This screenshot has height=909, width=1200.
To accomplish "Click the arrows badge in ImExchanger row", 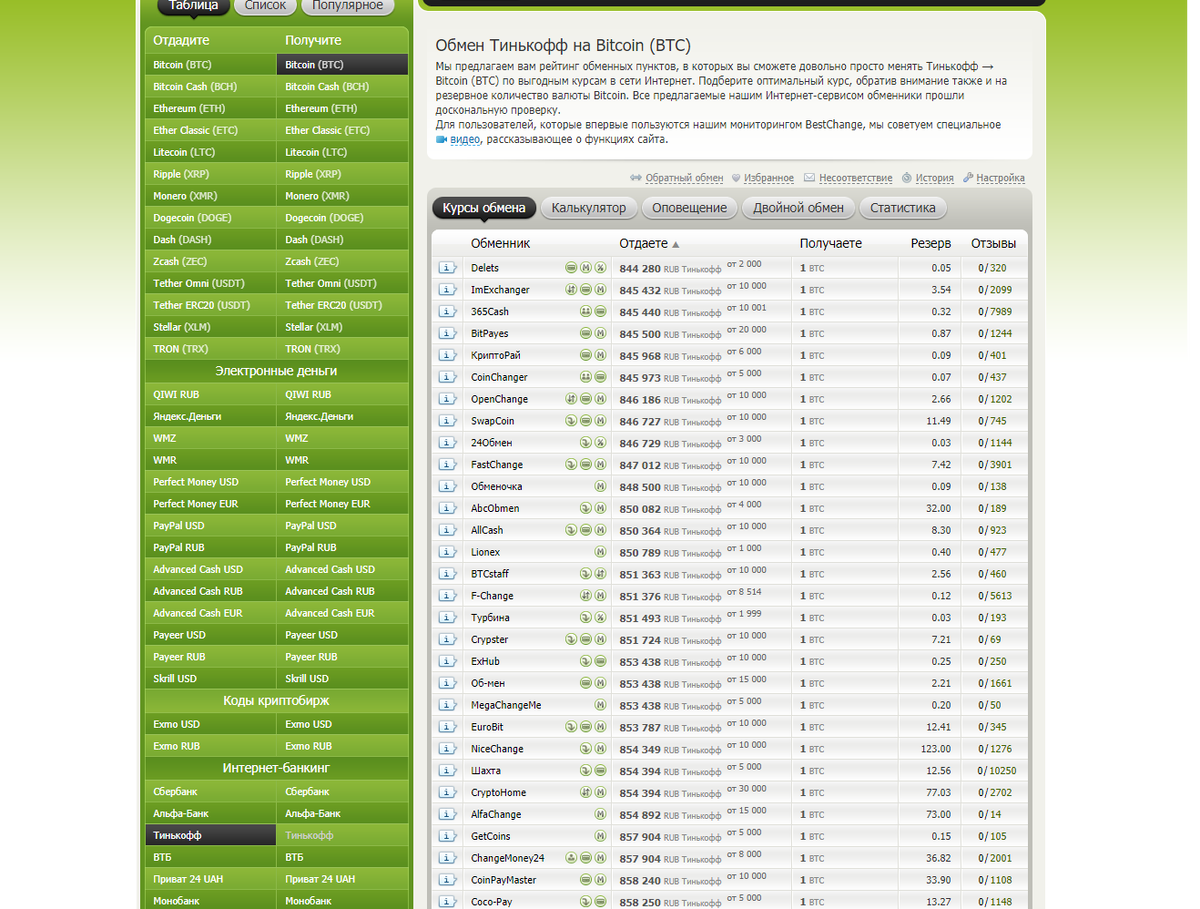I will (571, 290).
